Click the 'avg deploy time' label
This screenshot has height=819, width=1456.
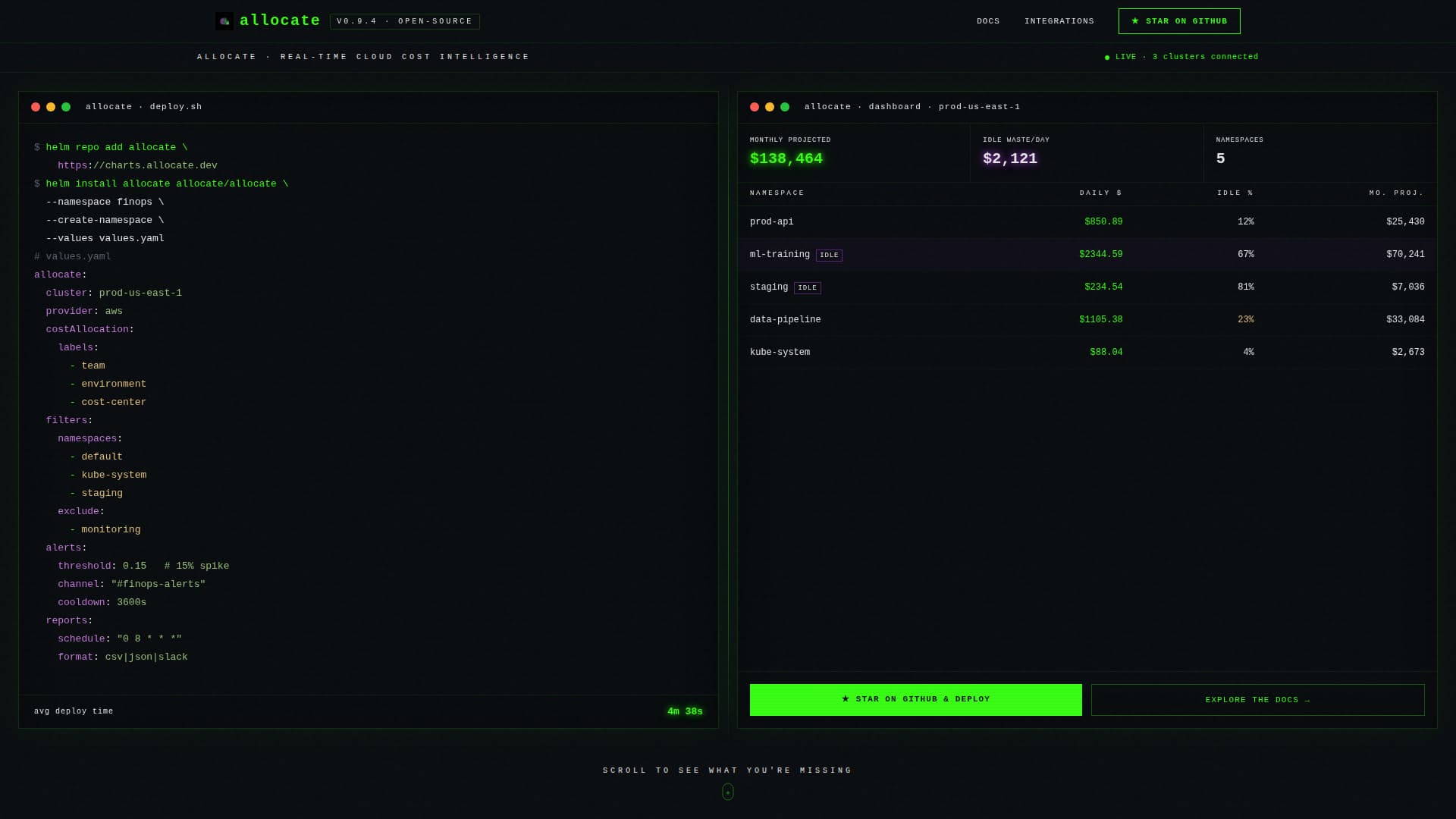(74, 711)
